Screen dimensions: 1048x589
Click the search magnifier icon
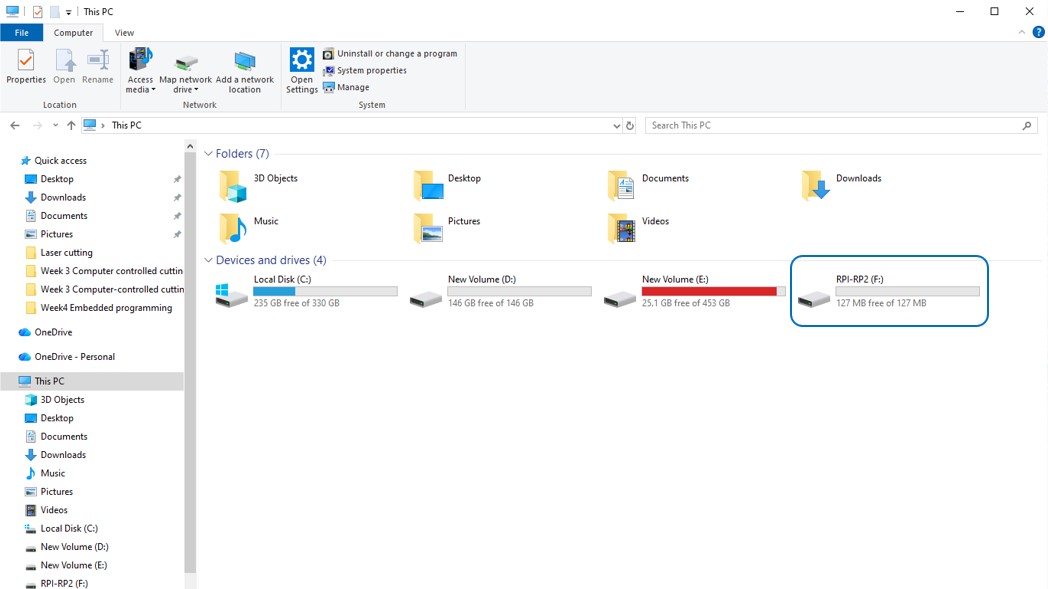[1027, 125]
